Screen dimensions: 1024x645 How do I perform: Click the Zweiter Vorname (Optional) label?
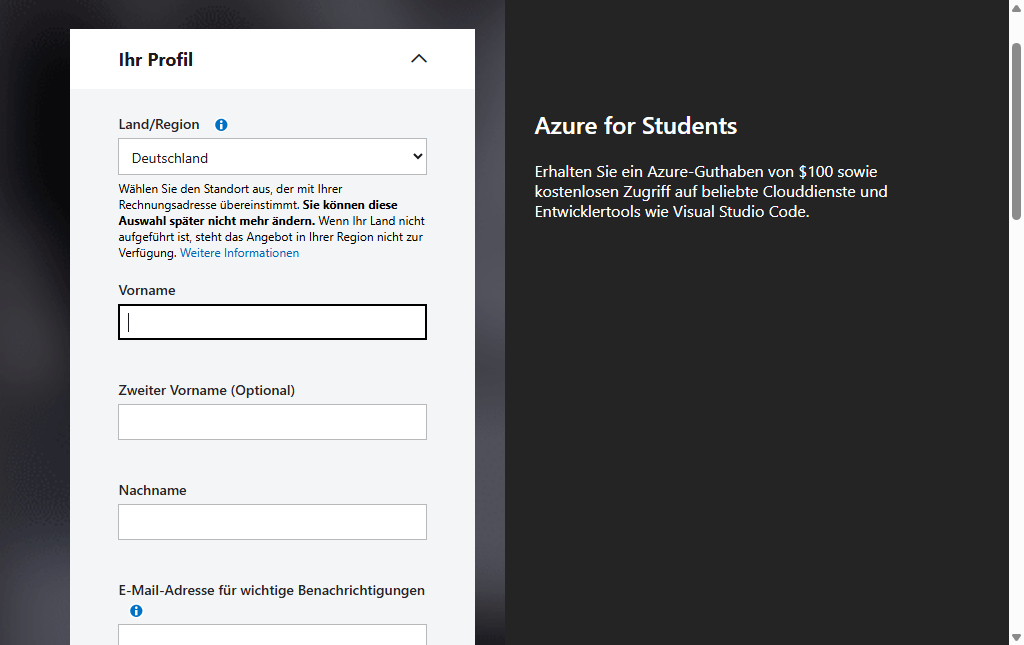click(206, 390)
